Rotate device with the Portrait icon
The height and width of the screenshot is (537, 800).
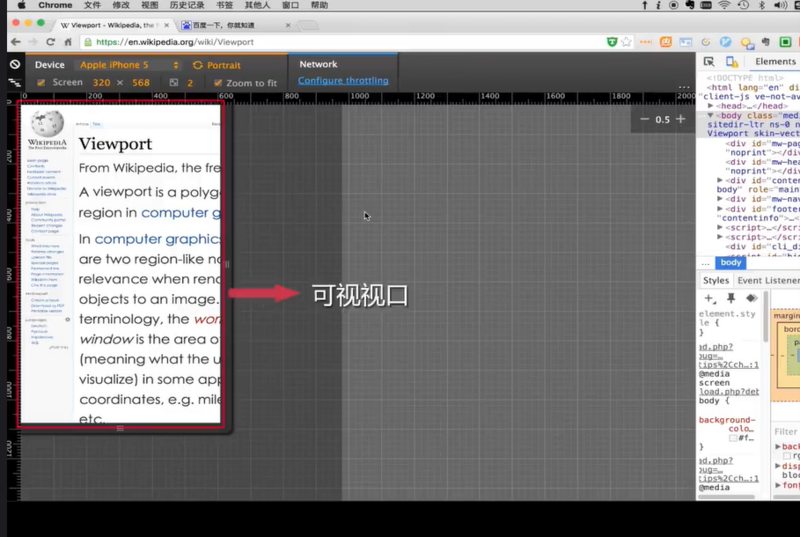(197, 65)
